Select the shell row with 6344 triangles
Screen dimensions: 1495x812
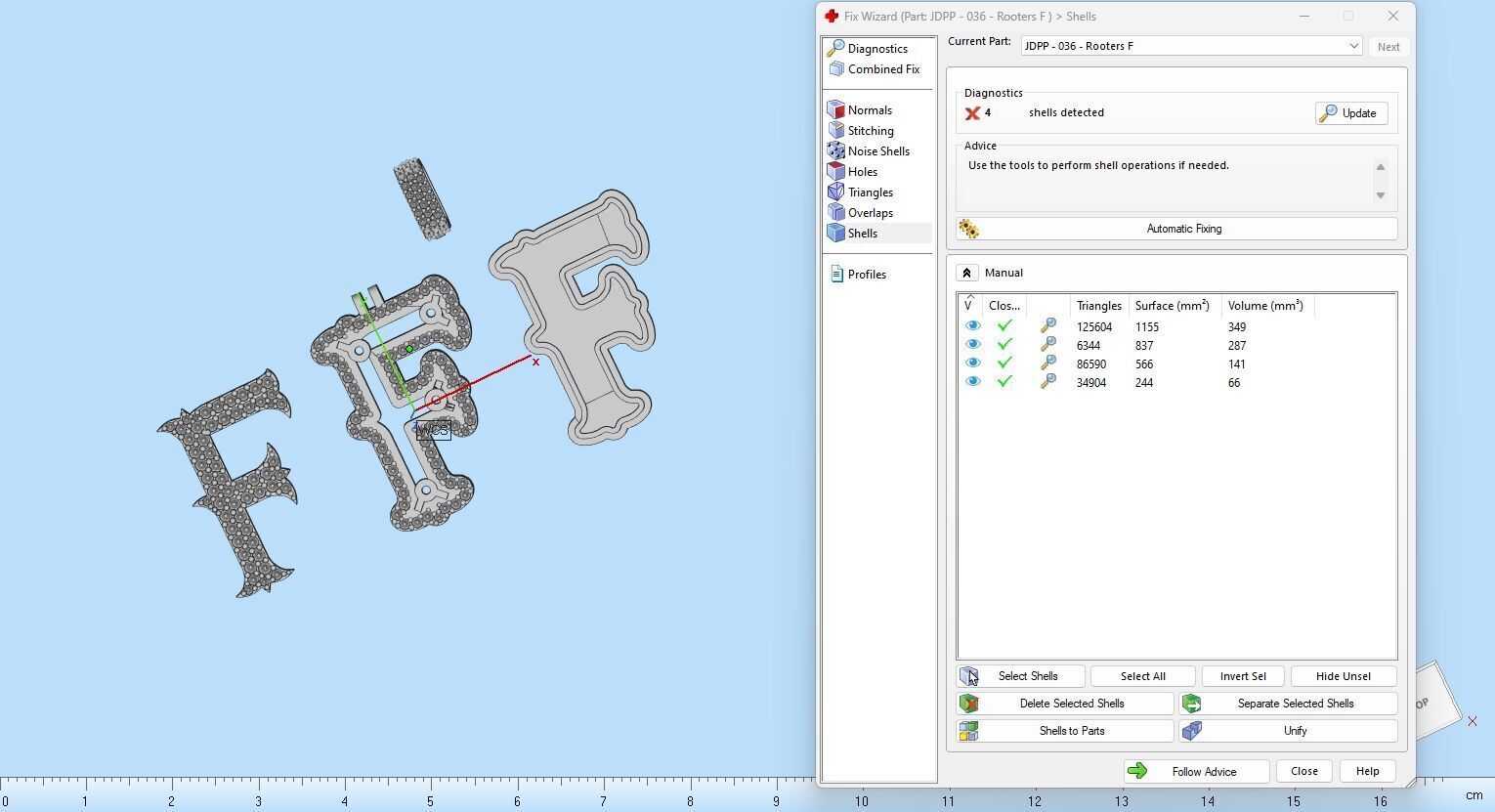(1176, 345)
